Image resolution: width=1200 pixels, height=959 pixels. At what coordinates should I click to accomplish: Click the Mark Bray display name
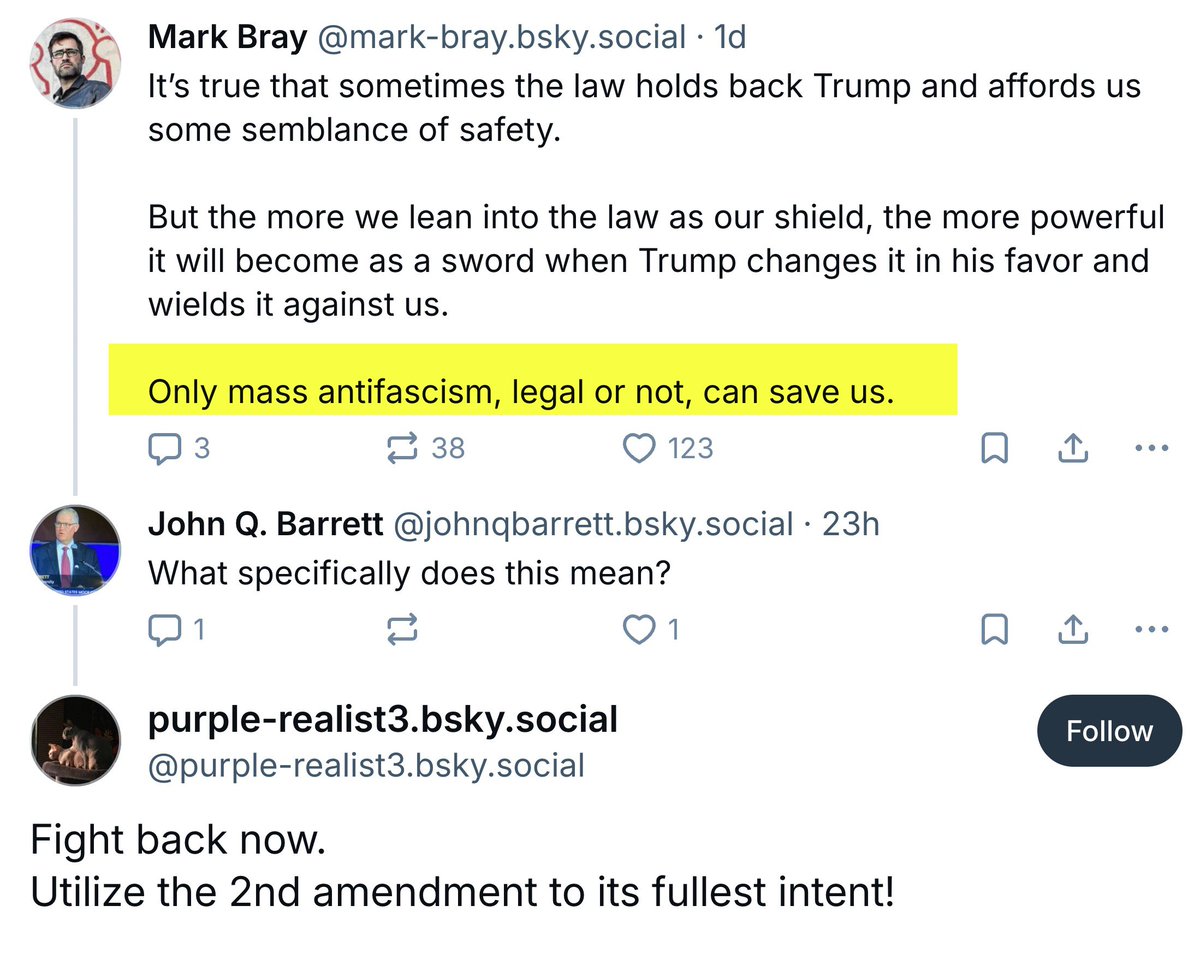(226, 38)
